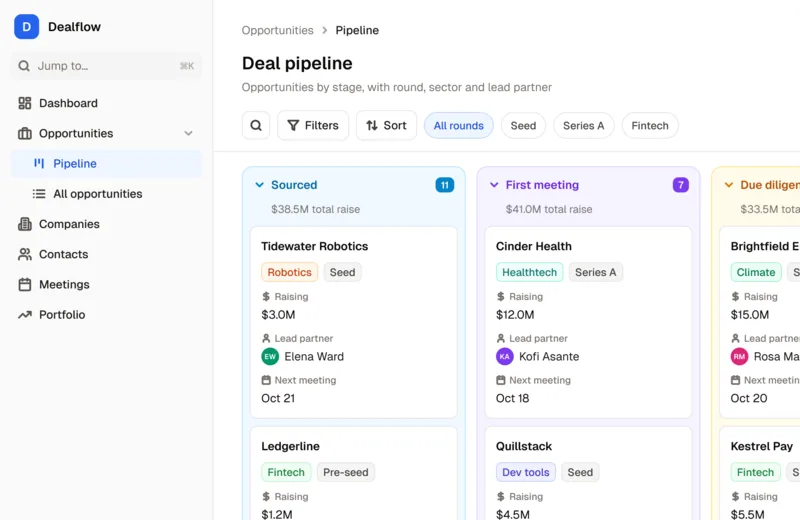Open the Filters button

pyautogui.click(x=313, y=125)
